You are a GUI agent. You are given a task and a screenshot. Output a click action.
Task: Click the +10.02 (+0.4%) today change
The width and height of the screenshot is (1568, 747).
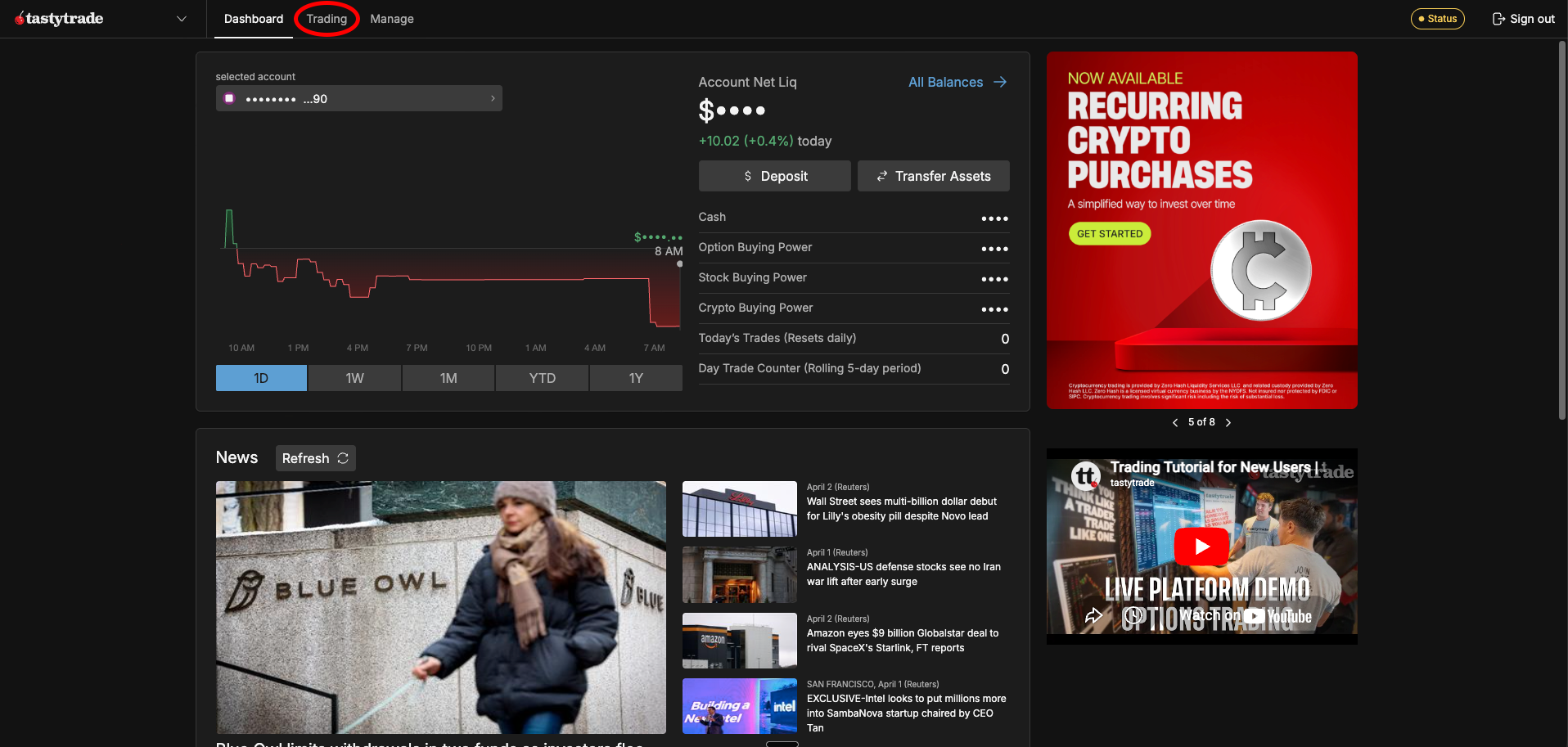click(x=764, y=141)
